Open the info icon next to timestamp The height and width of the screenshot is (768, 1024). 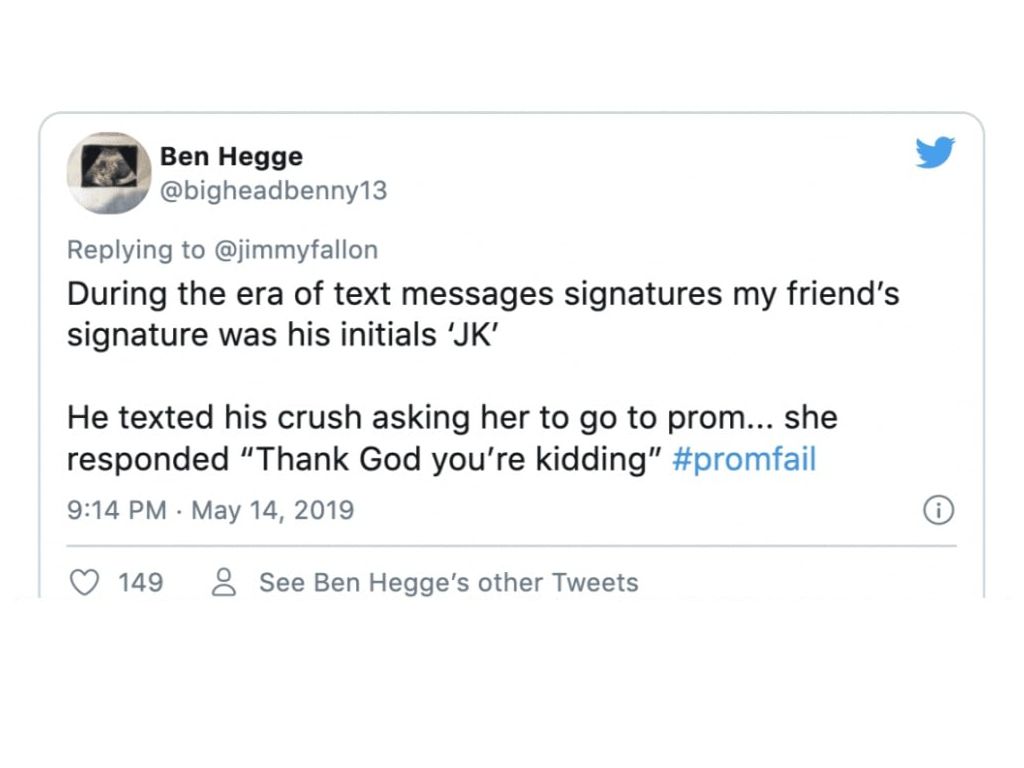[938, 510]
